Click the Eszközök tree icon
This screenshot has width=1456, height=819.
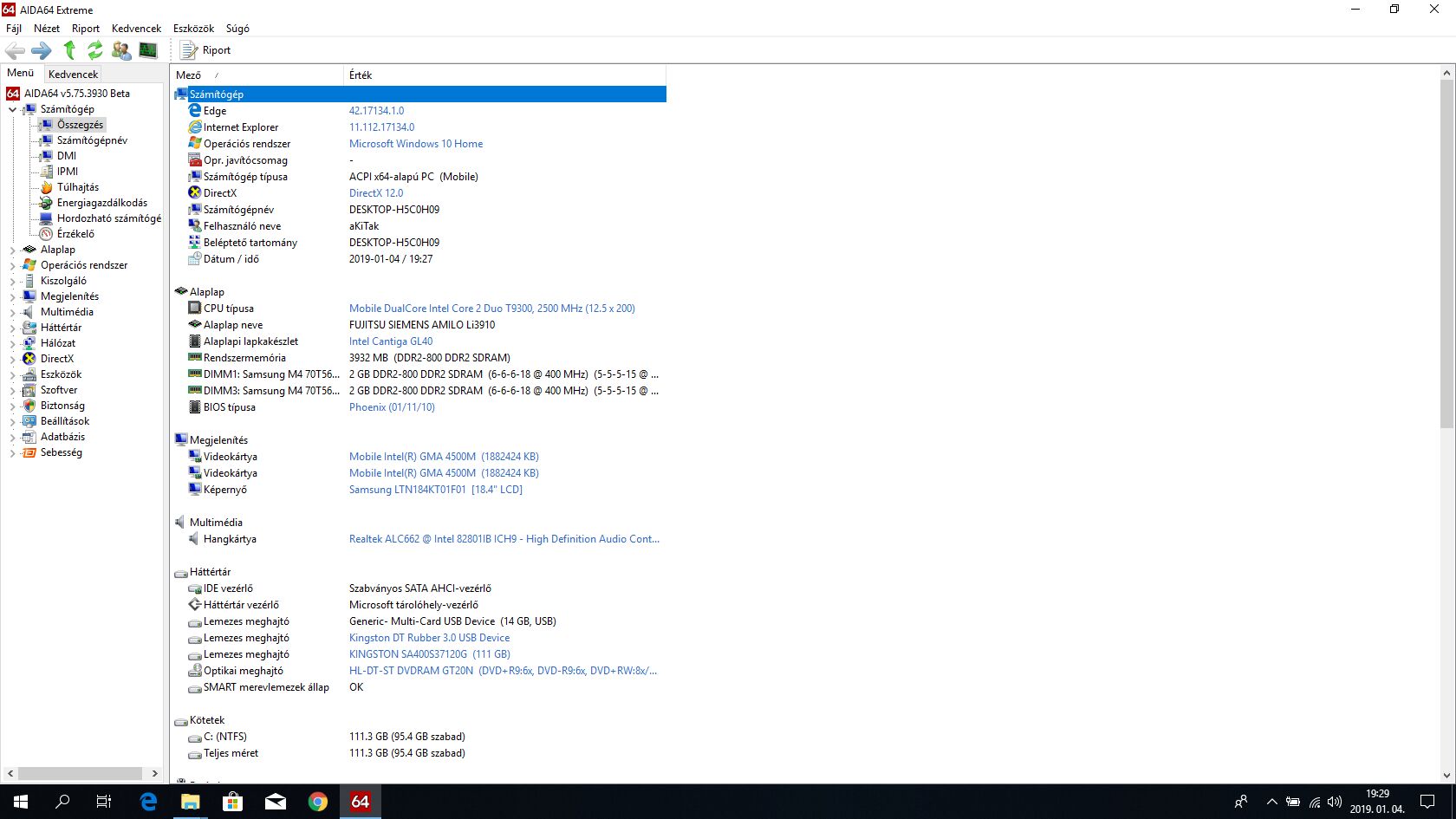coord(29,374)
